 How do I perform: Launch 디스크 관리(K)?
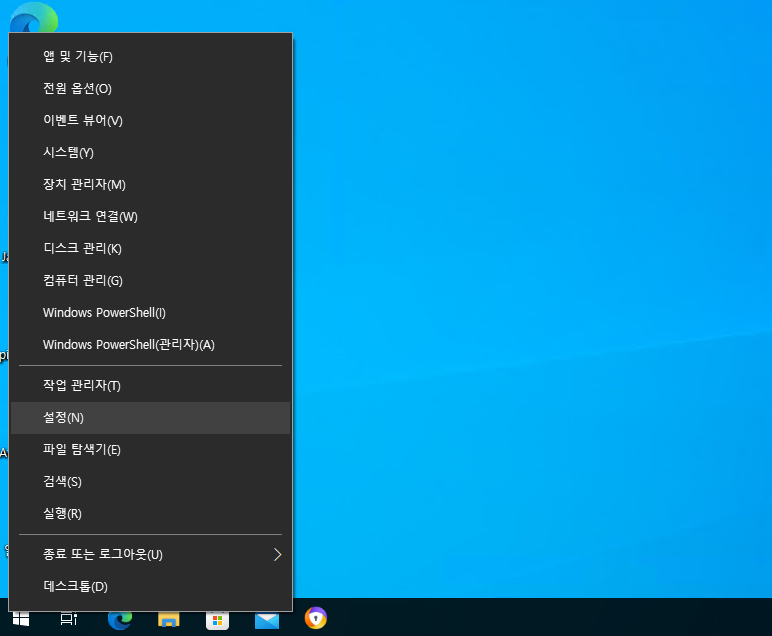click(x=82, y=248)
